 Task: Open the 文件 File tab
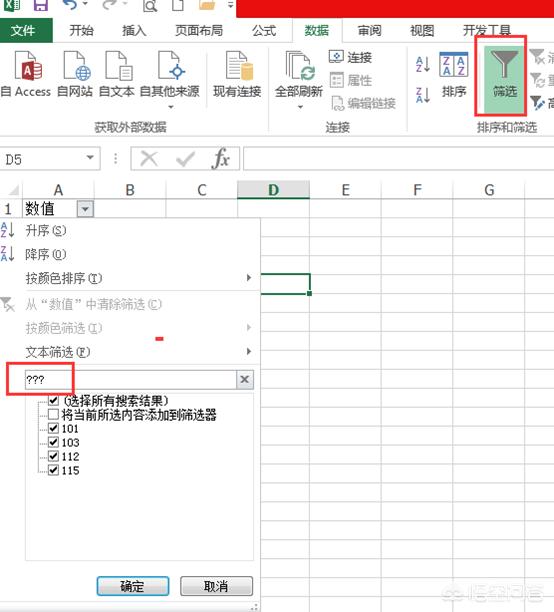pyautogui.click(x=23, y=30)
